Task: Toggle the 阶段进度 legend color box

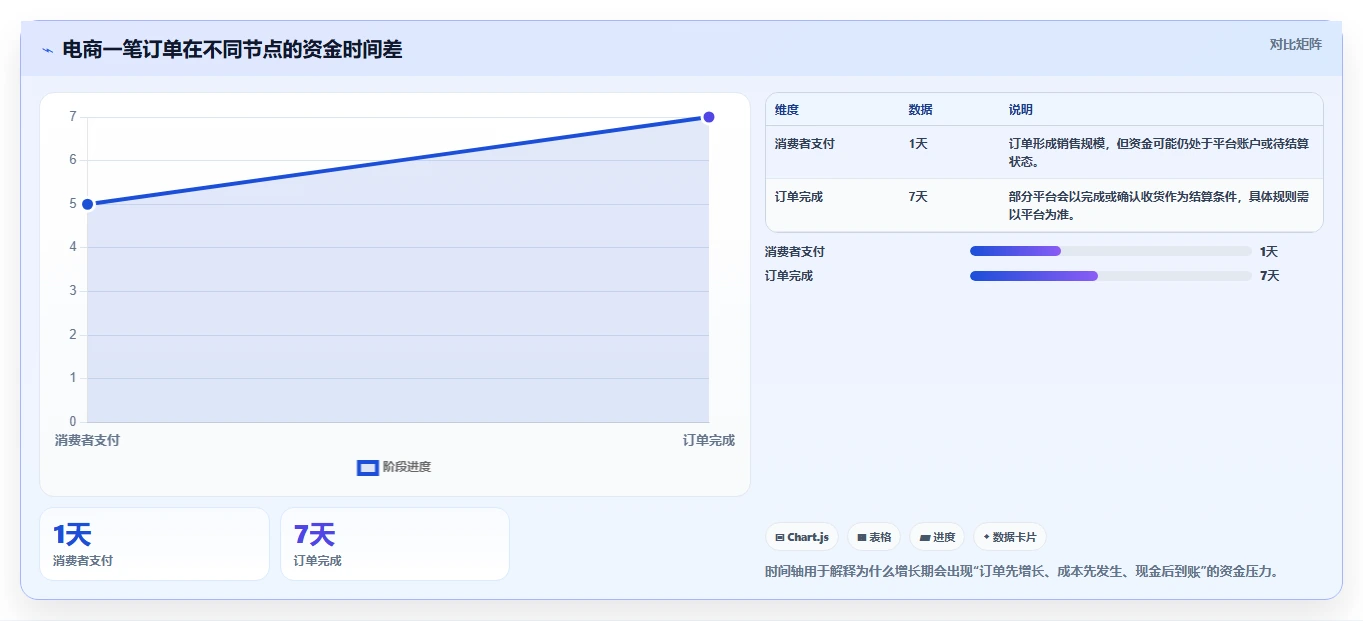Action: [x=367, y=467]
